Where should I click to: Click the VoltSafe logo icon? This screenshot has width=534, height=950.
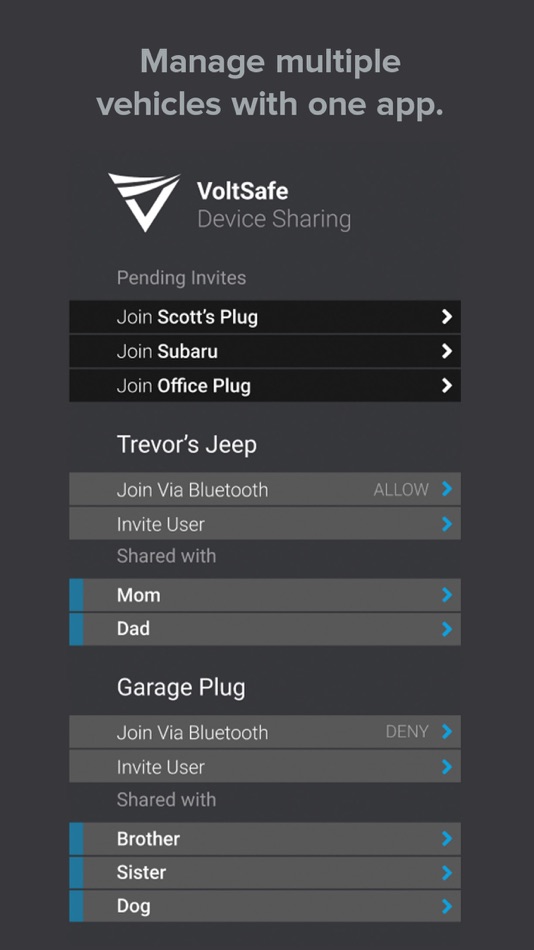(x=144, y=202)
